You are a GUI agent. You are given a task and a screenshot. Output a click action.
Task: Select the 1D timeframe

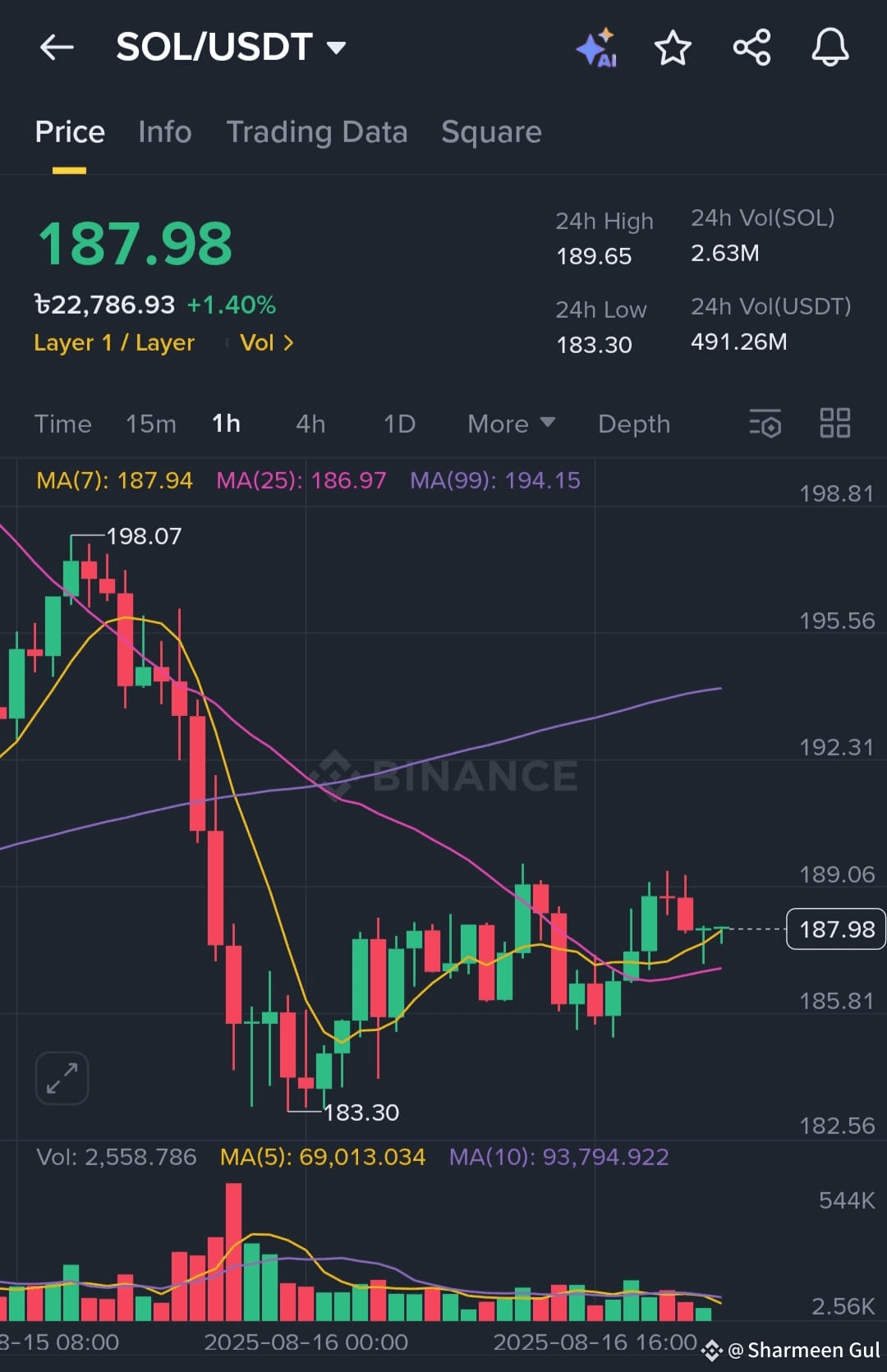pyautogui.click(x=399, y=424)
